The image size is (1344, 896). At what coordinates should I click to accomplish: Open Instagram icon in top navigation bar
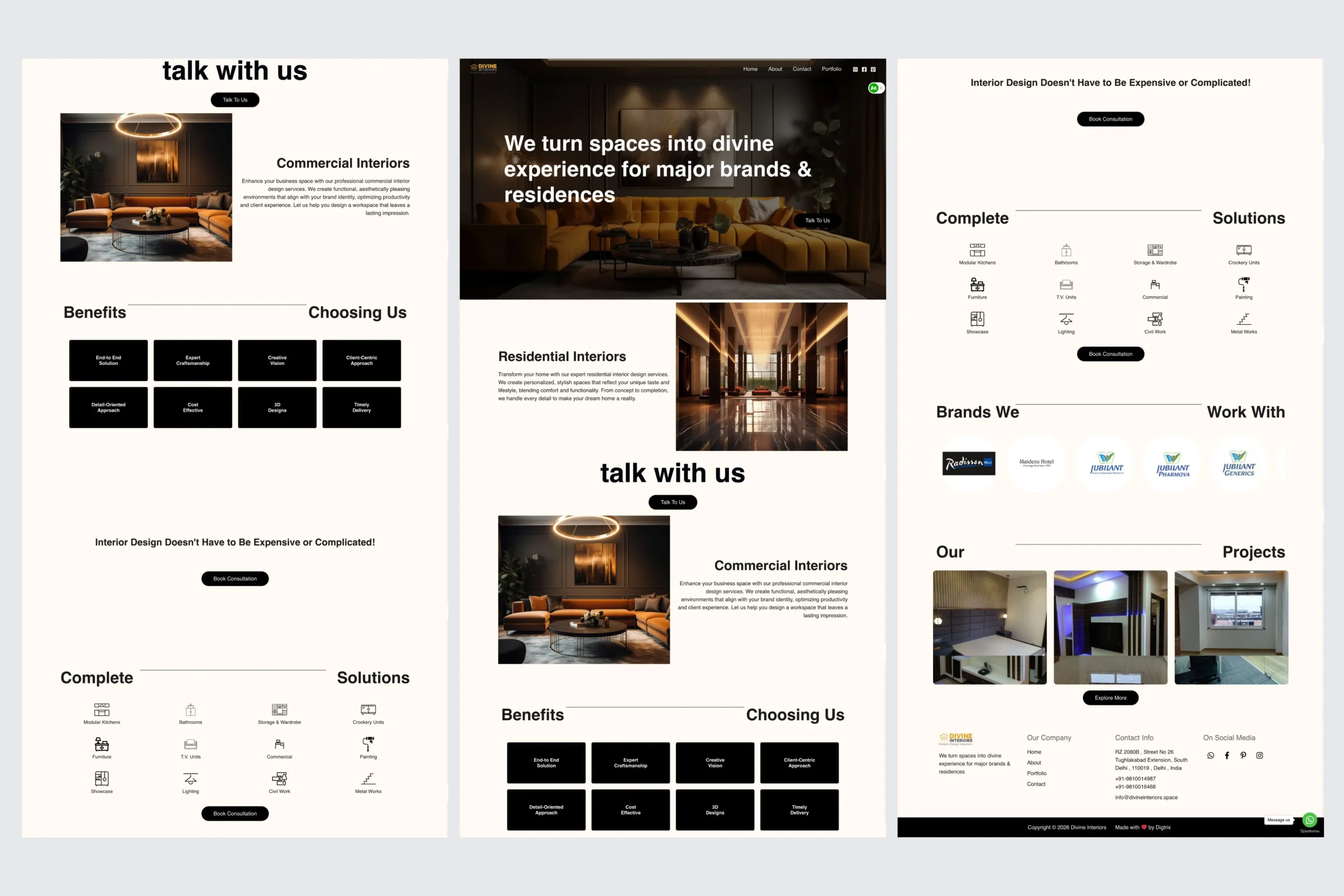[855, 69]
